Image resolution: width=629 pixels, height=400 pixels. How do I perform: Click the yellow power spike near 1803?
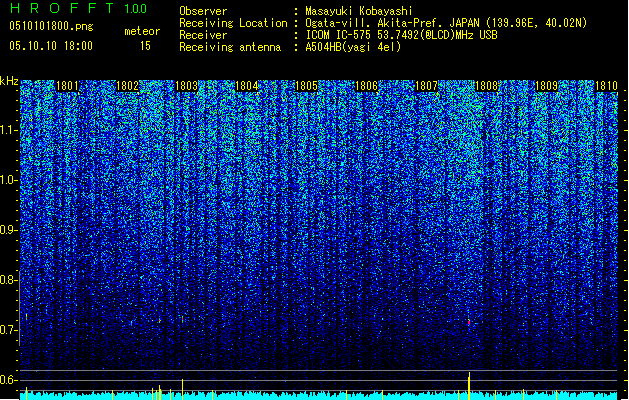click(183, 389)
